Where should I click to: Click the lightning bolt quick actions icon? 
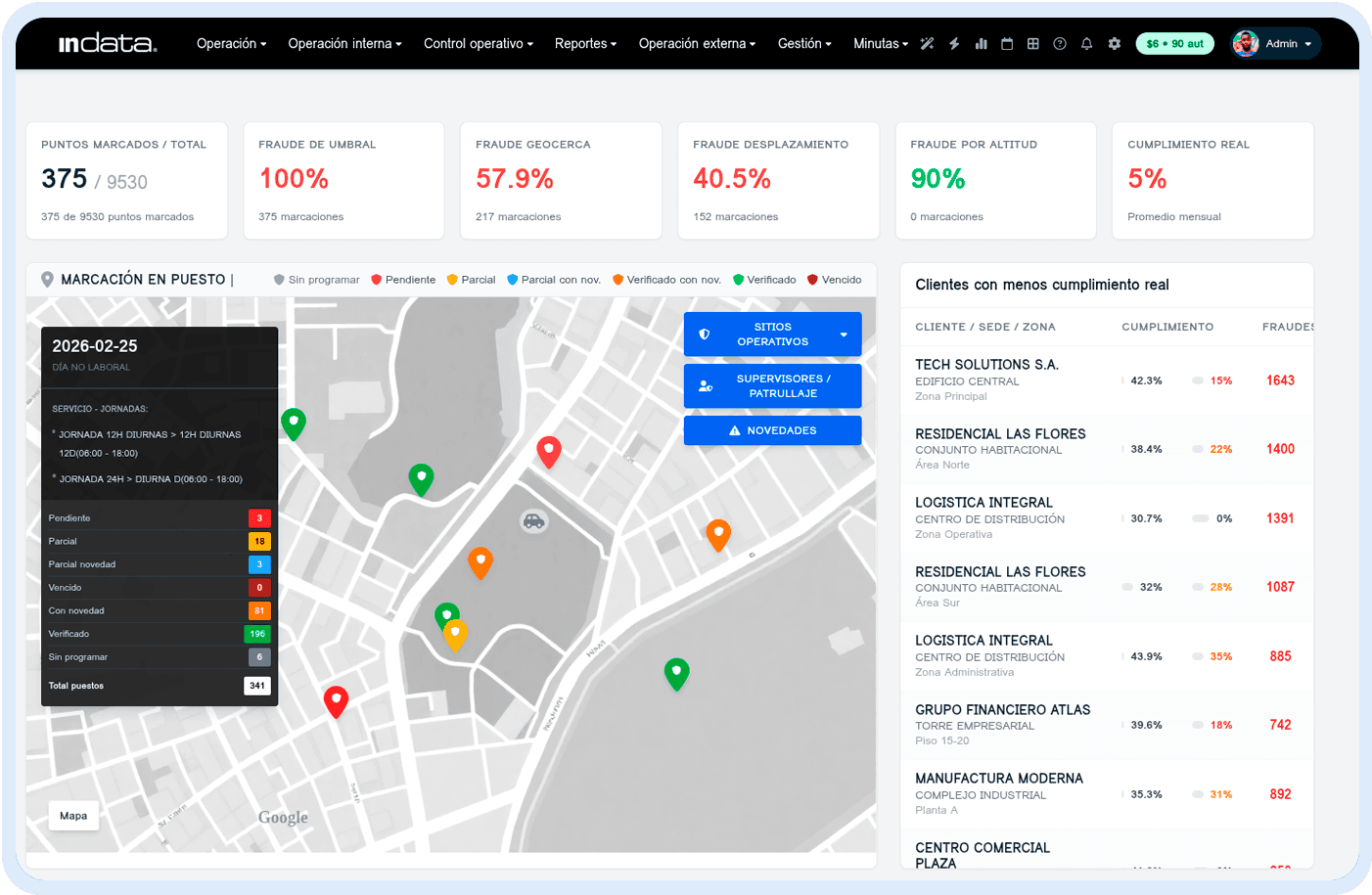click(954, 43)
